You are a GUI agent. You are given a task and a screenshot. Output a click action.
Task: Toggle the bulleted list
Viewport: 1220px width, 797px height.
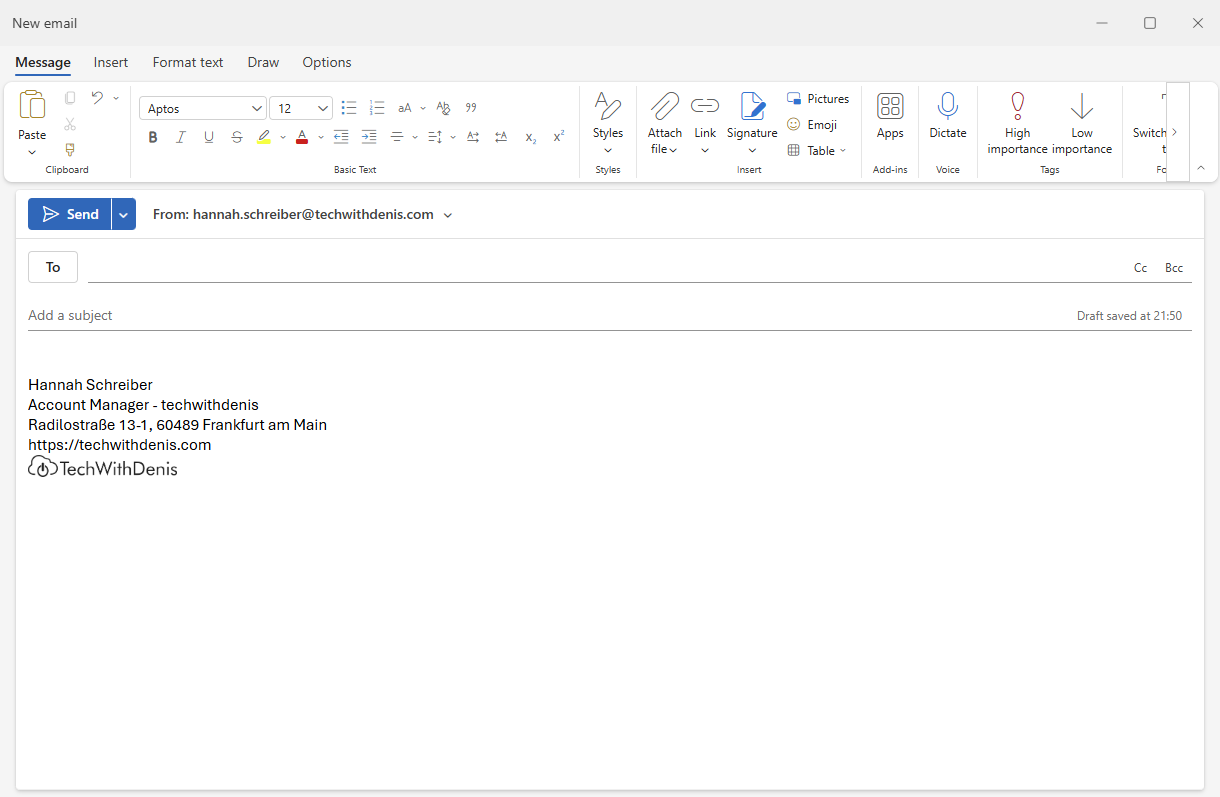click(349, 108)
